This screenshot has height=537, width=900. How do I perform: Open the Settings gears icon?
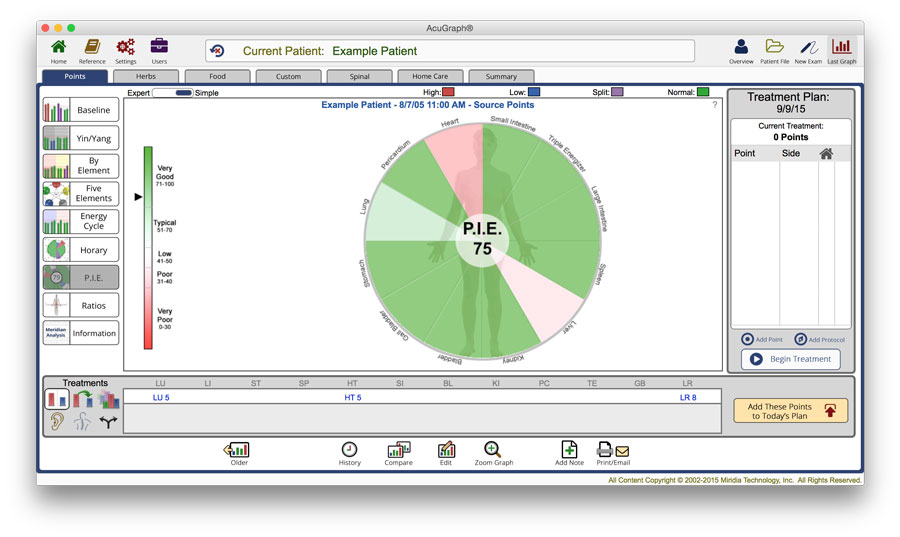(125, 51)
